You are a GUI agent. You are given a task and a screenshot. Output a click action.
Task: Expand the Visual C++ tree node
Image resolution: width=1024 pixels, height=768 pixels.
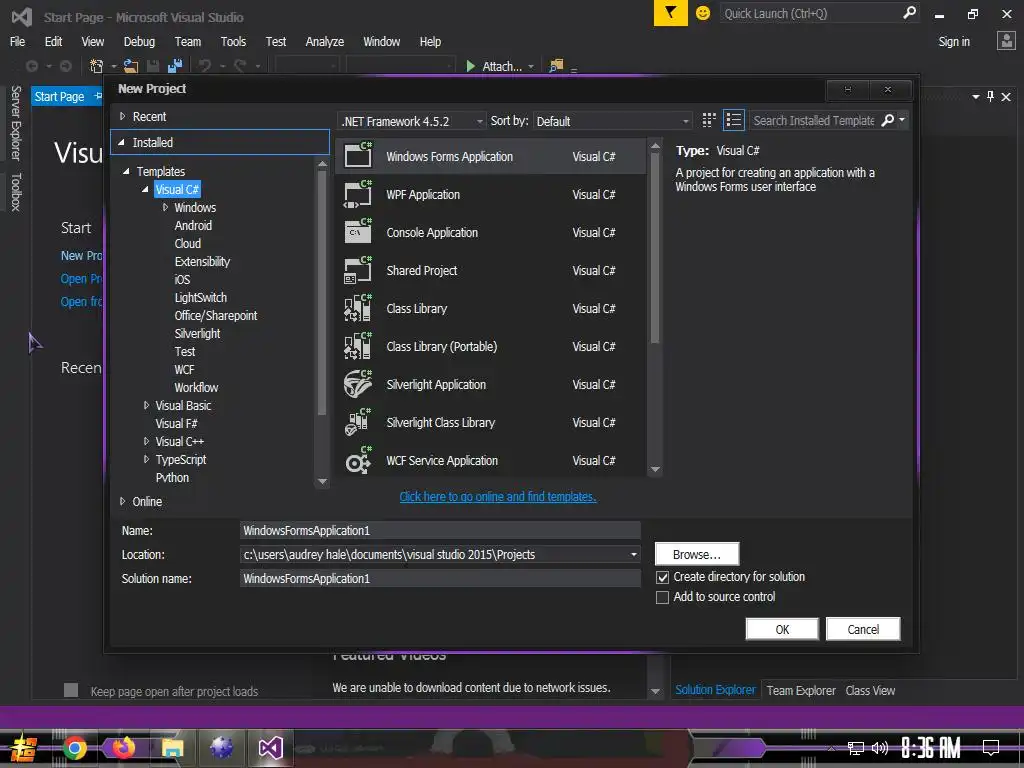(x=146, y=441)
